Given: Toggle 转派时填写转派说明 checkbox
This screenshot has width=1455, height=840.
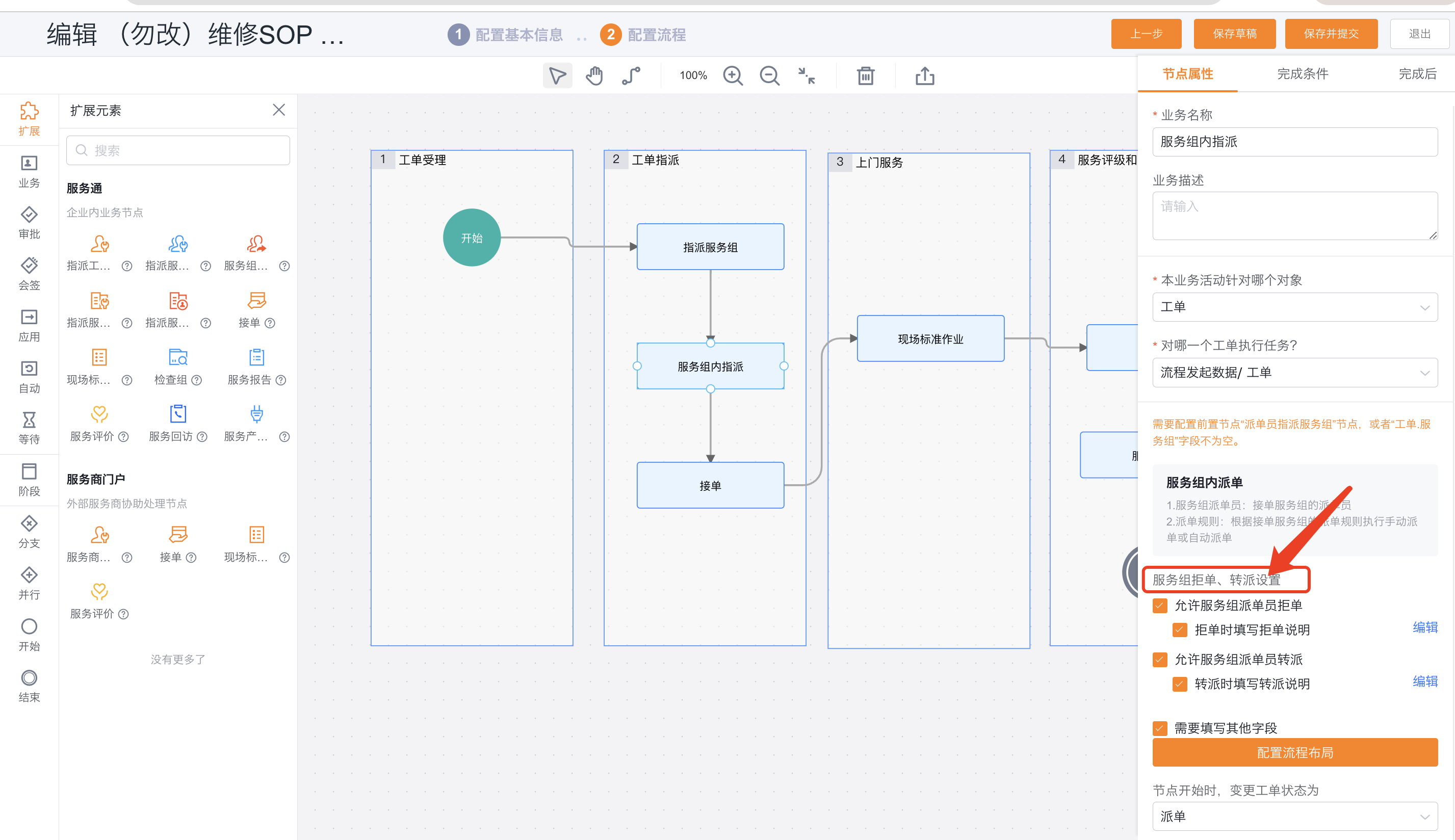Looking at the screenshot, I should point(1180,684).
